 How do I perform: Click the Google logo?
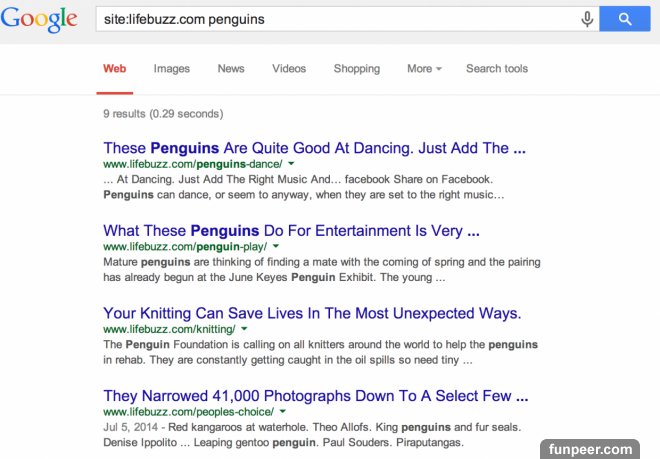point(39,20)
